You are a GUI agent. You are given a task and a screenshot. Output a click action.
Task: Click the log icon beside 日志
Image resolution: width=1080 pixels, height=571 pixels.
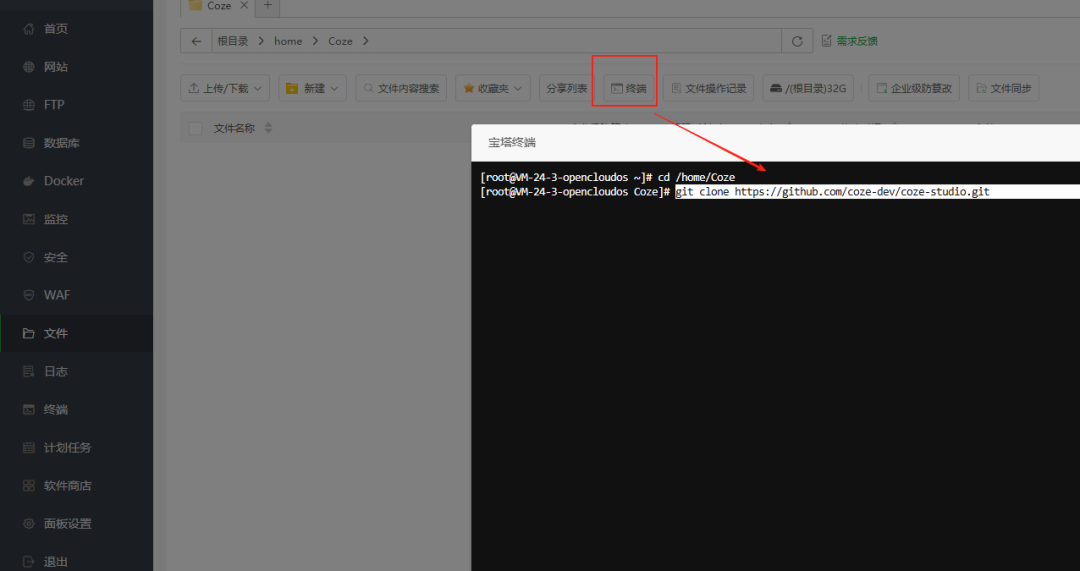tap(28, 371)
